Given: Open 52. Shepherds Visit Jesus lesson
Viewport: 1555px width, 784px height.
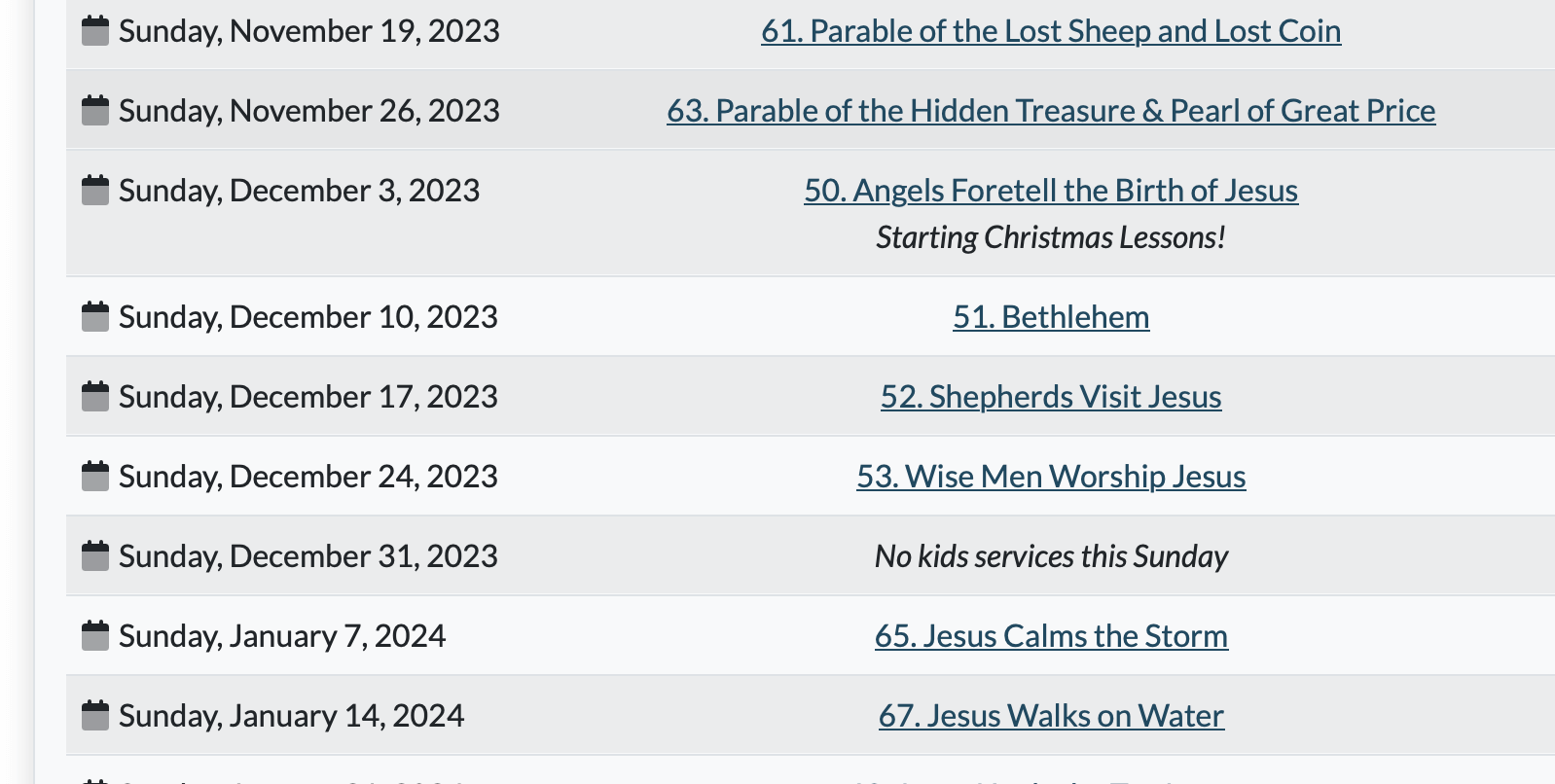Looking at the screenshot, I should 1051,397.
